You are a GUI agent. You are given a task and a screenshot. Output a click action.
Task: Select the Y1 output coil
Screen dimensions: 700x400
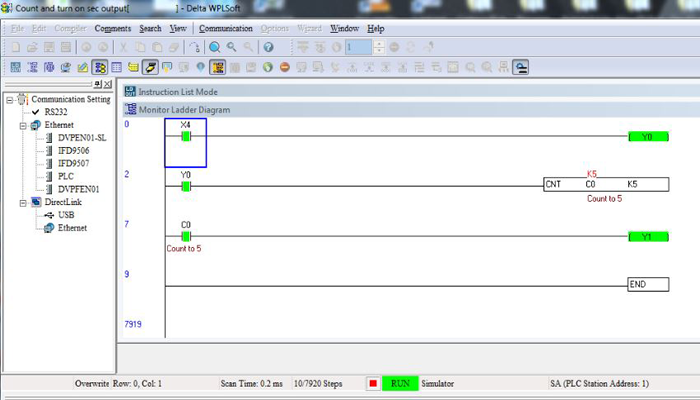point(648,237)
